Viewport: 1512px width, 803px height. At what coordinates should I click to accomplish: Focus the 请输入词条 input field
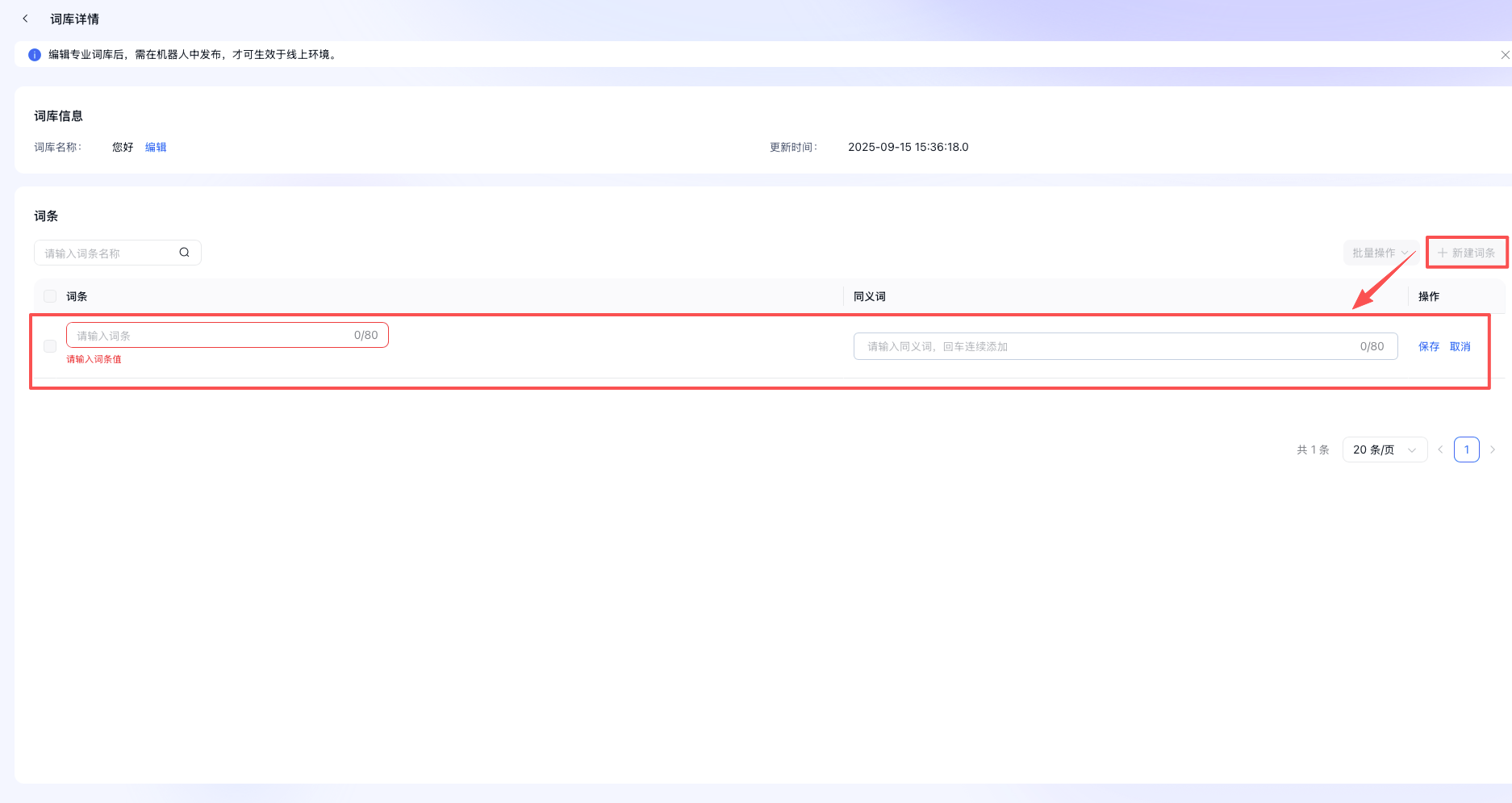(x=211, y=336)
